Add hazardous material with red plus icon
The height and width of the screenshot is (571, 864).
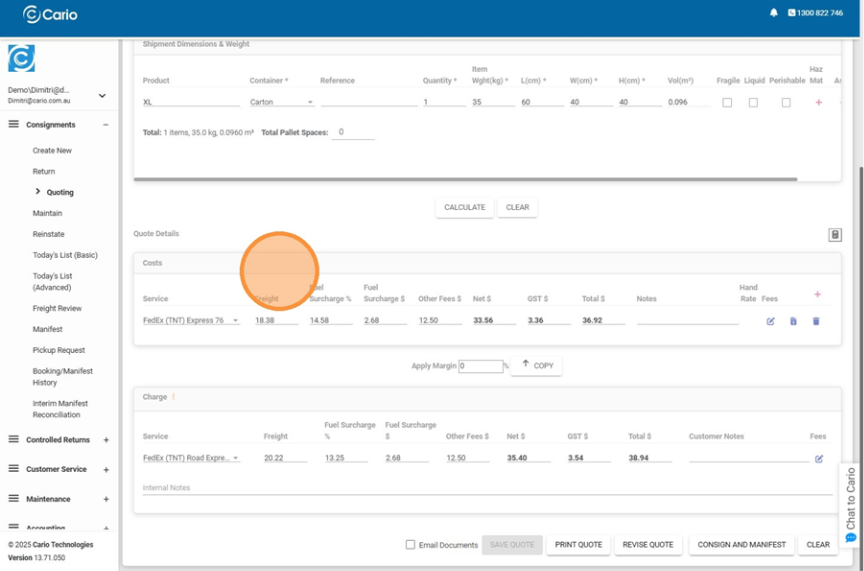(x=818, y=103)
